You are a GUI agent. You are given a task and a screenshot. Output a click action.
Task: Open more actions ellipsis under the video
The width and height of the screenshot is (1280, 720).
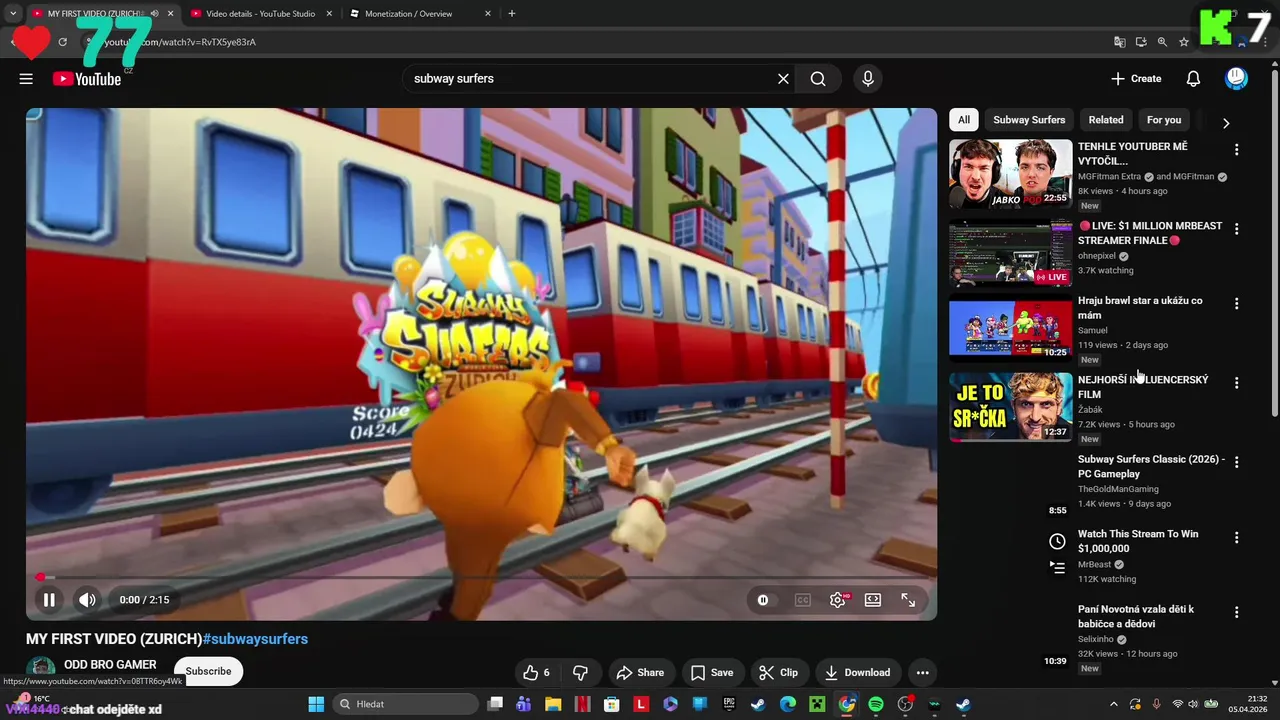pyautogui.click(x=922, y=672)
